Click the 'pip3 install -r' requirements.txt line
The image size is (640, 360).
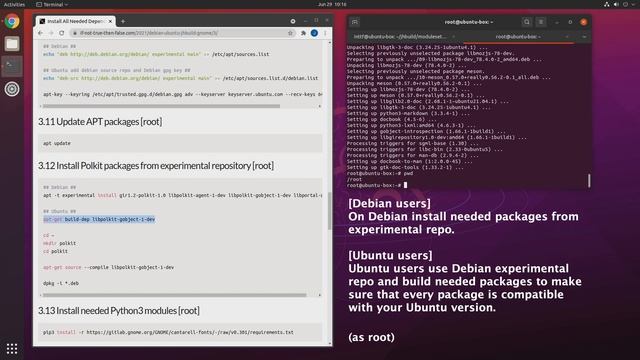click(168, 332)
